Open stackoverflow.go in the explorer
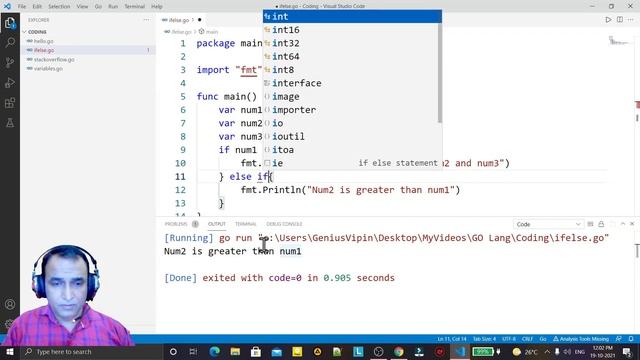Image resolution: width=640 pixels, height=360 pixels. (54, 60)
